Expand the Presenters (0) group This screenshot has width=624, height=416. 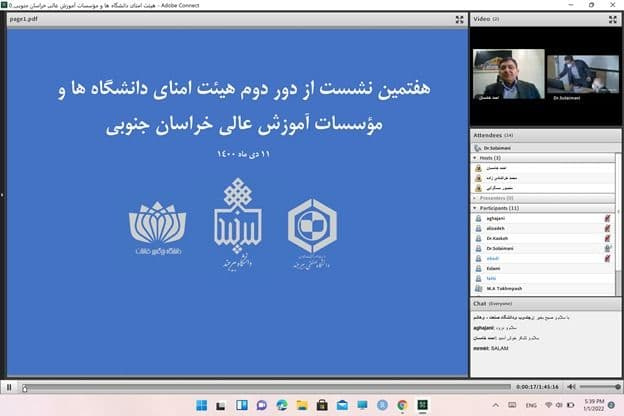475,198
